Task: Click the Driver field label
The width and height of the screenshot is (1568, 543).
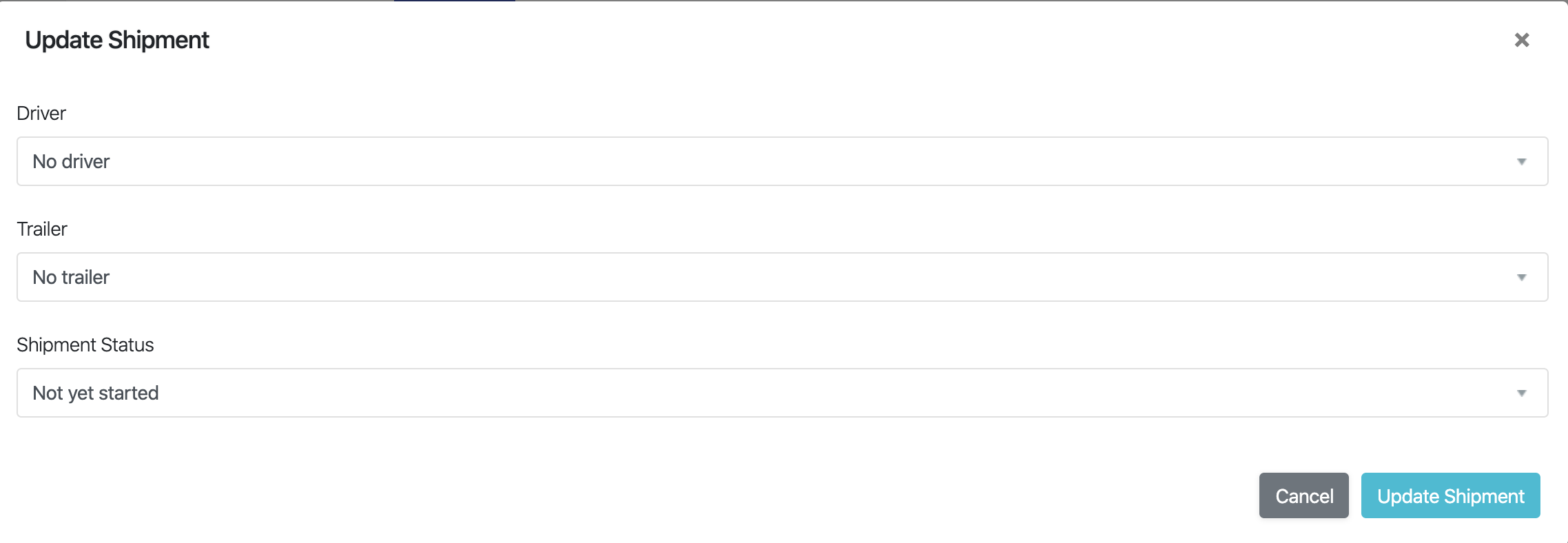Action: point(41,113)
